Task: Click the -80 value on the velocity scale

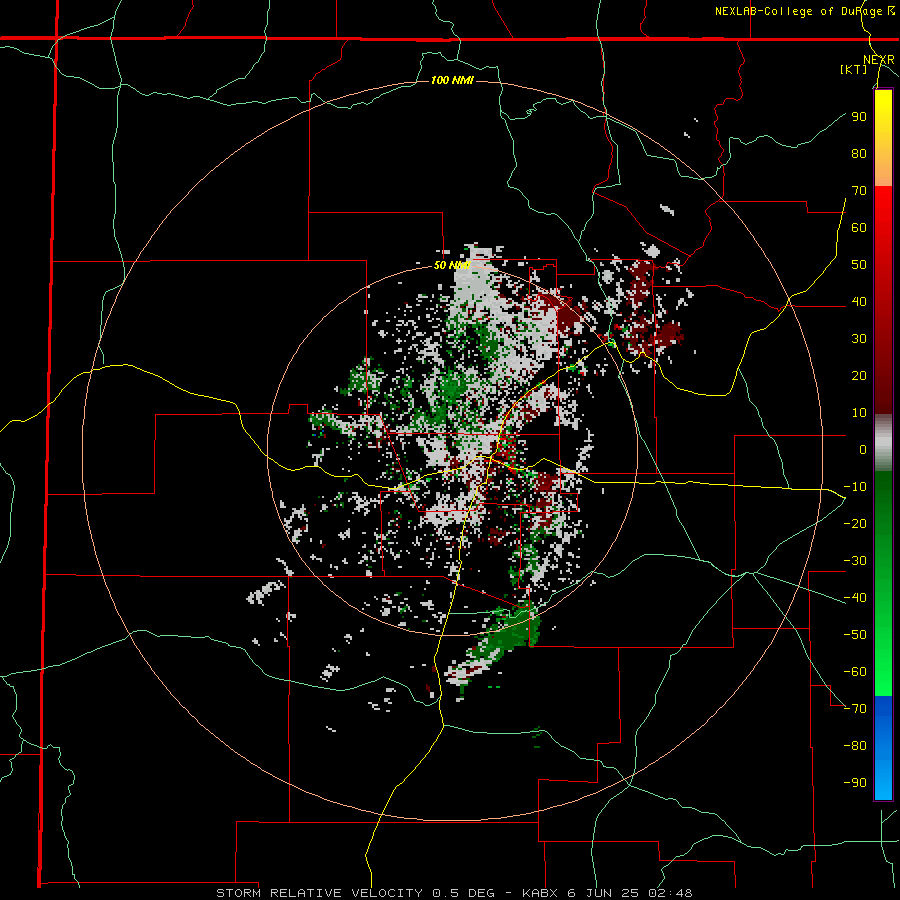Action: pos(855,746)
